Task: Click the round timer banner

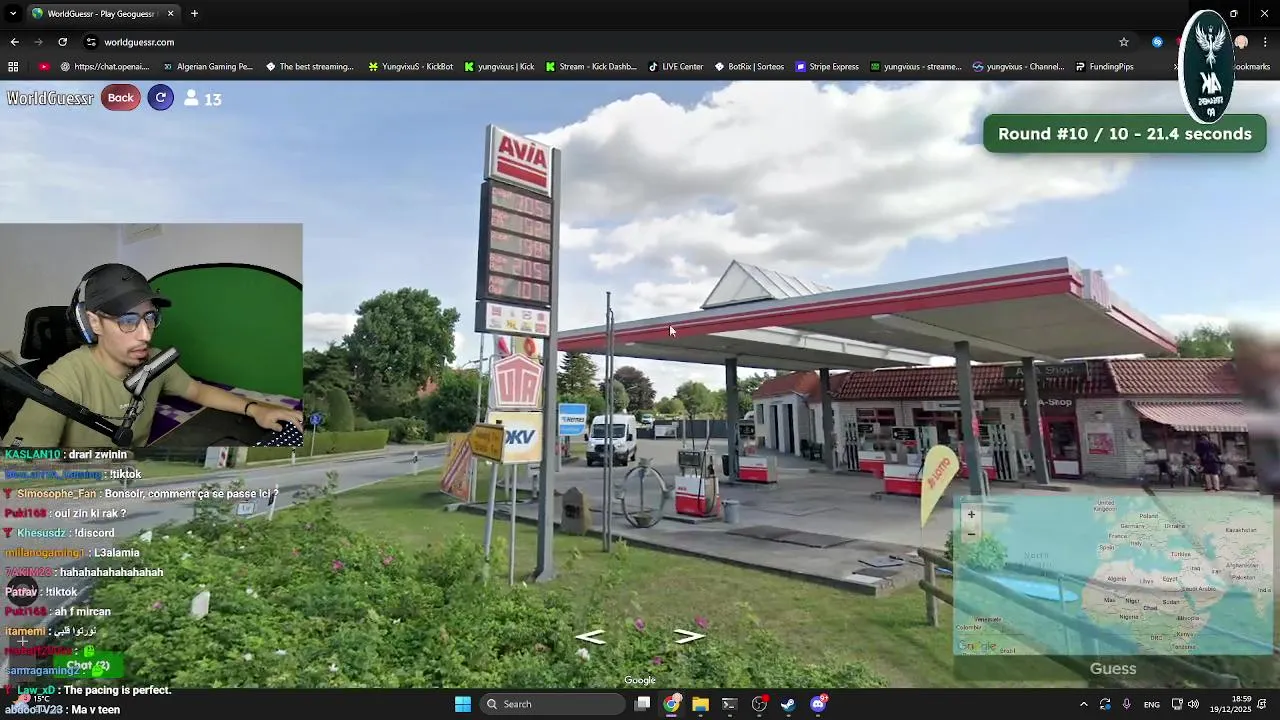Action: (1125, 134)
